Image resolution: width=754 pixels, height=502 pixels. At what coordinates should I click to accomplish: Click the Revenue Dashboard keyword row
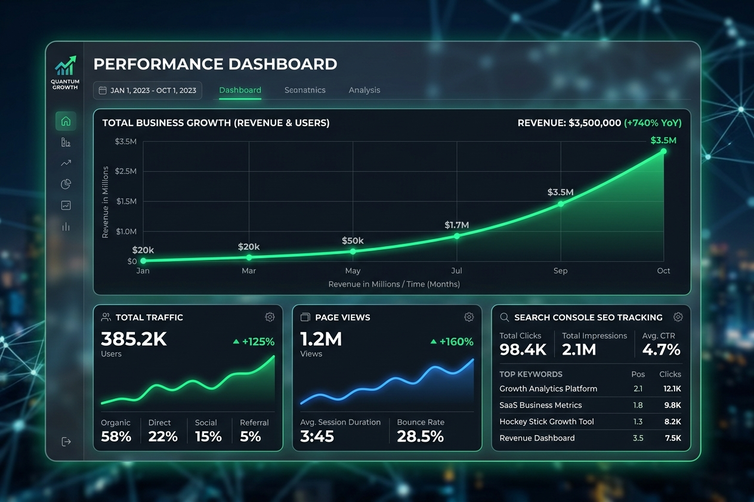[590, 438]
